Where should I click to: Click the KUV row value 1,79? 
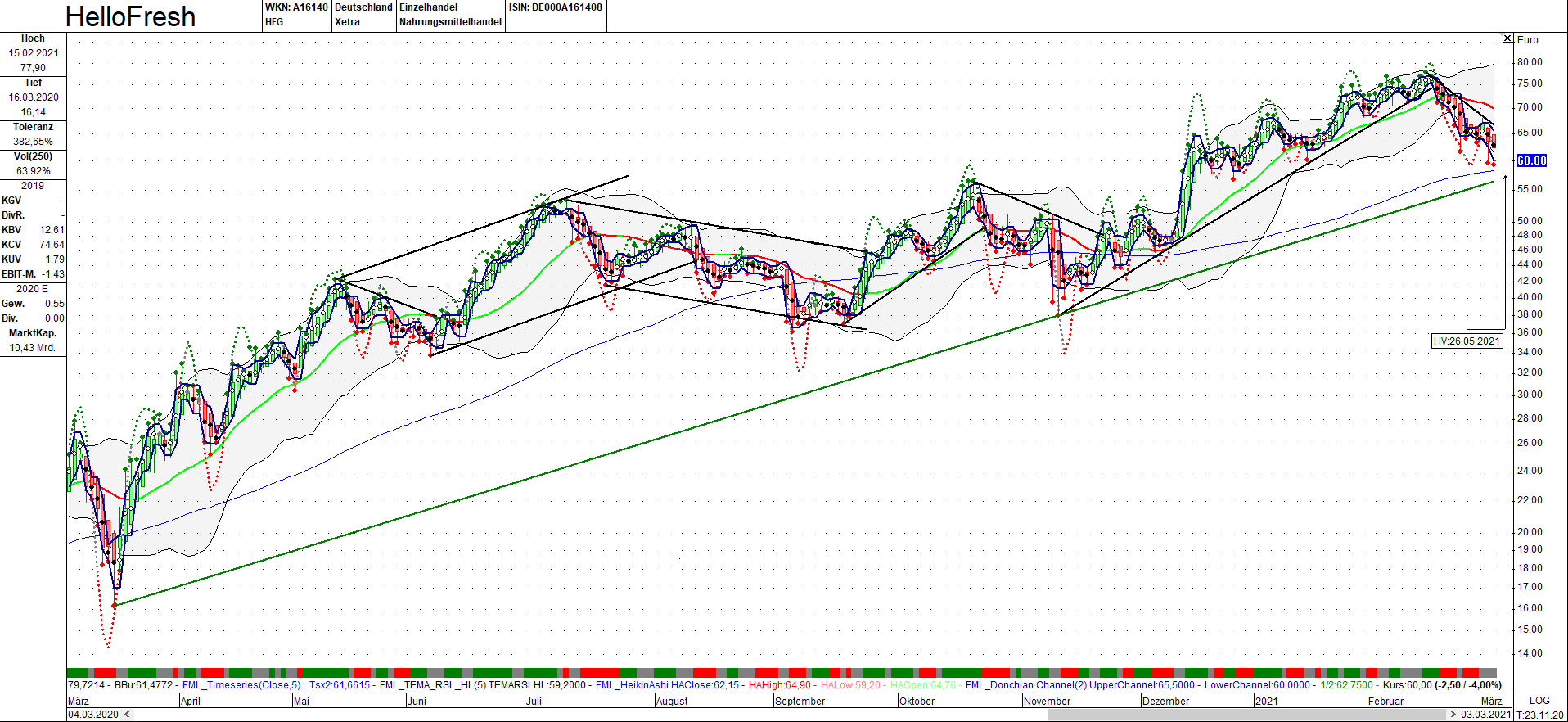[55, 259]
